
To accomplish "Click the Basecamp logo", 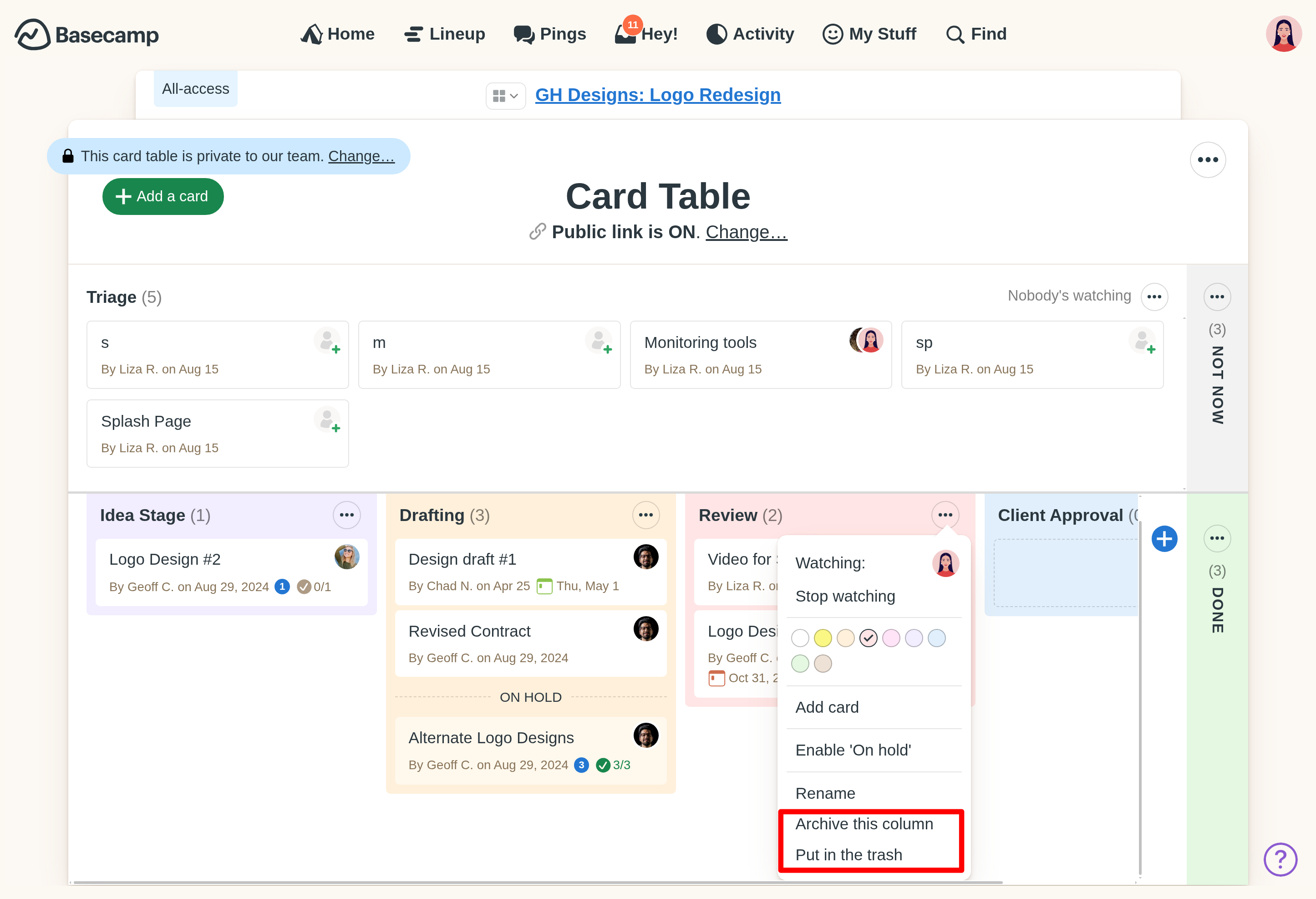I will point(86,35).
